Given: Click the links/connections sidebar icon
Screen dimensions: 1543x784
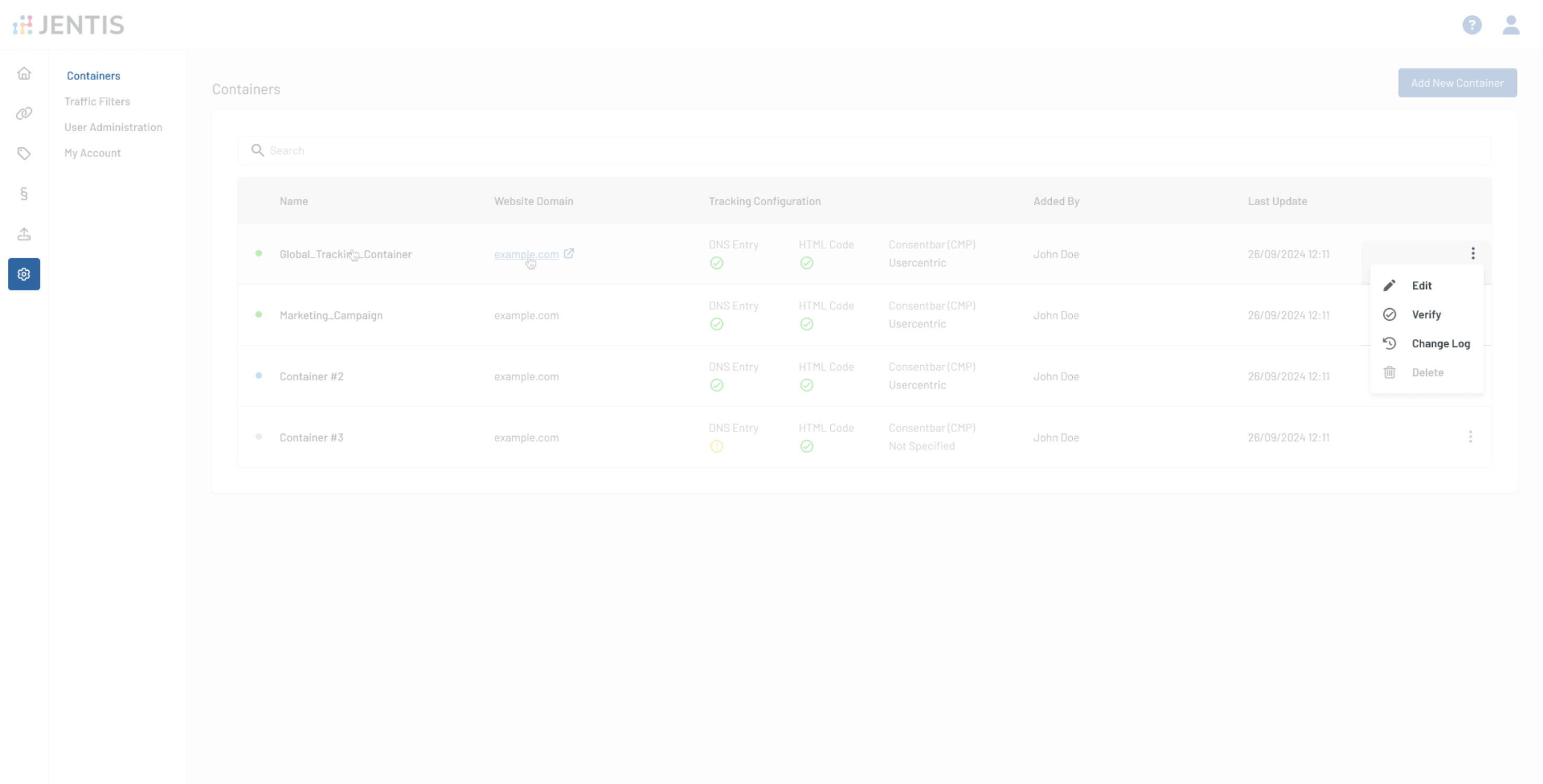Looking at the screenshot, I should (24, 112).
